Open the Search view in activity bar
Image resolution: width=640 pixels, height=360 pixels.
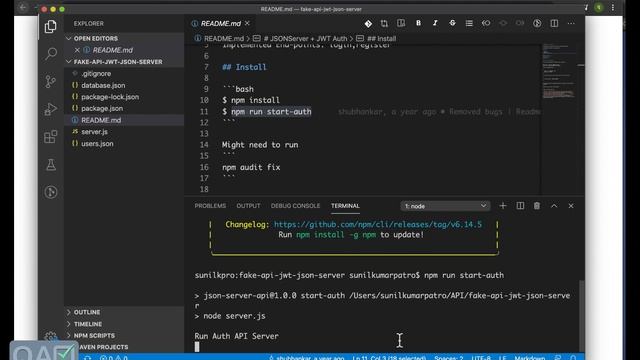coord(51,53)
